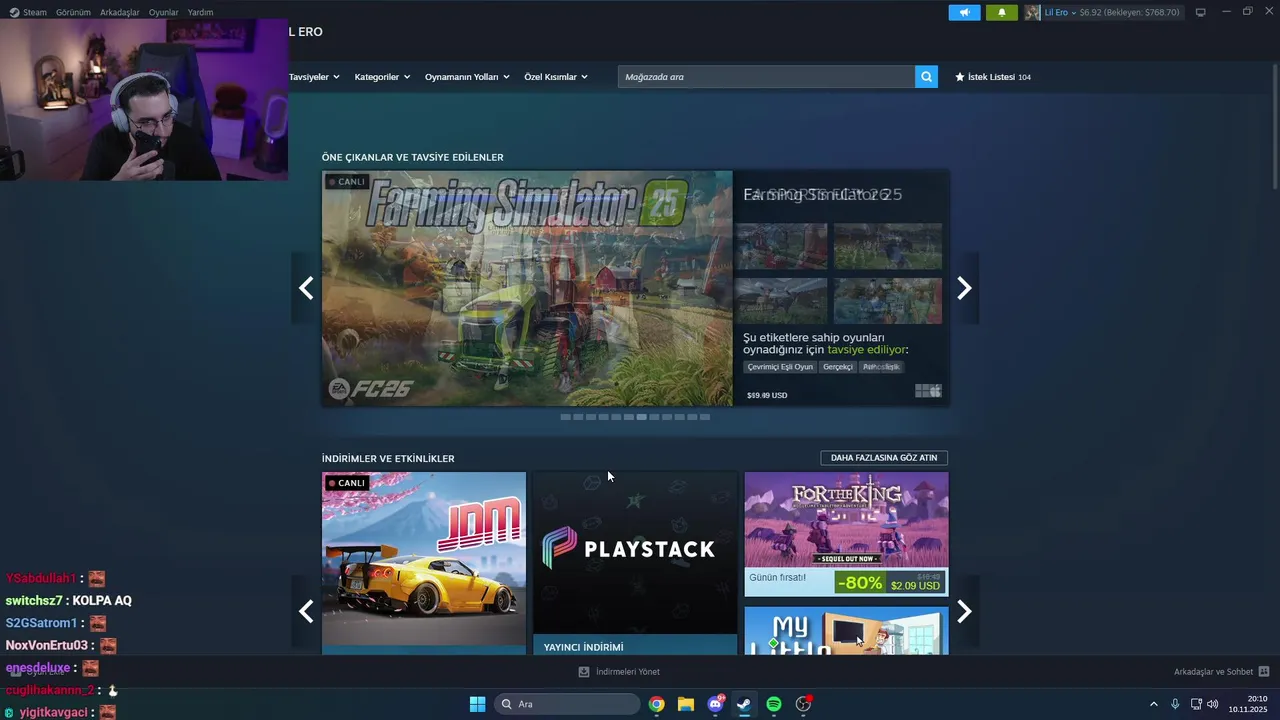Open the Windows Start button
Viewport: 1280px width, 720px height.
click(477, 704)
